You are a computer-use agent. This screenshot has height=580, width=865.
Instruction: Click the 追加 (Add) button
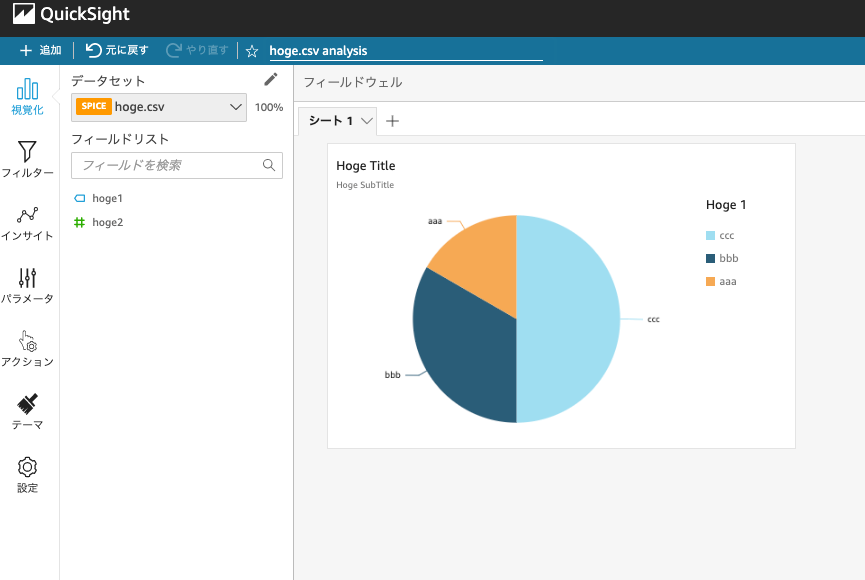[40, 50]
